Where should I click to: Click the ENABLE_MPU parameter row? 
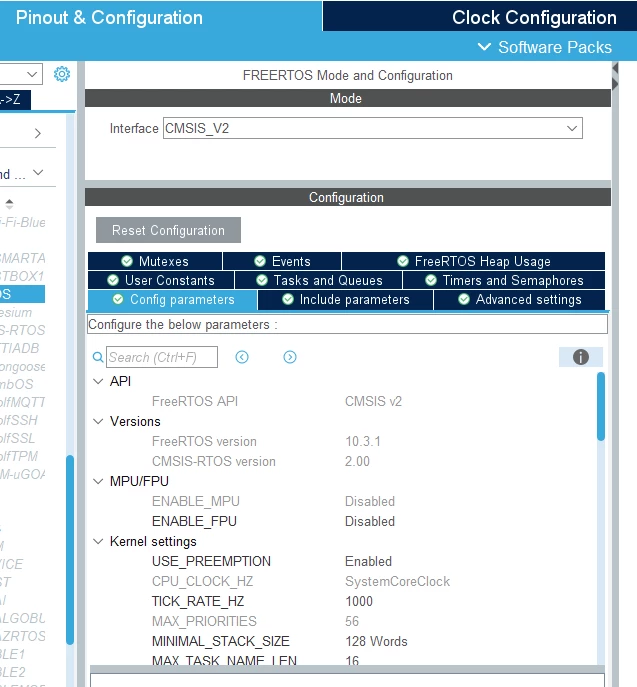point(342,501)
